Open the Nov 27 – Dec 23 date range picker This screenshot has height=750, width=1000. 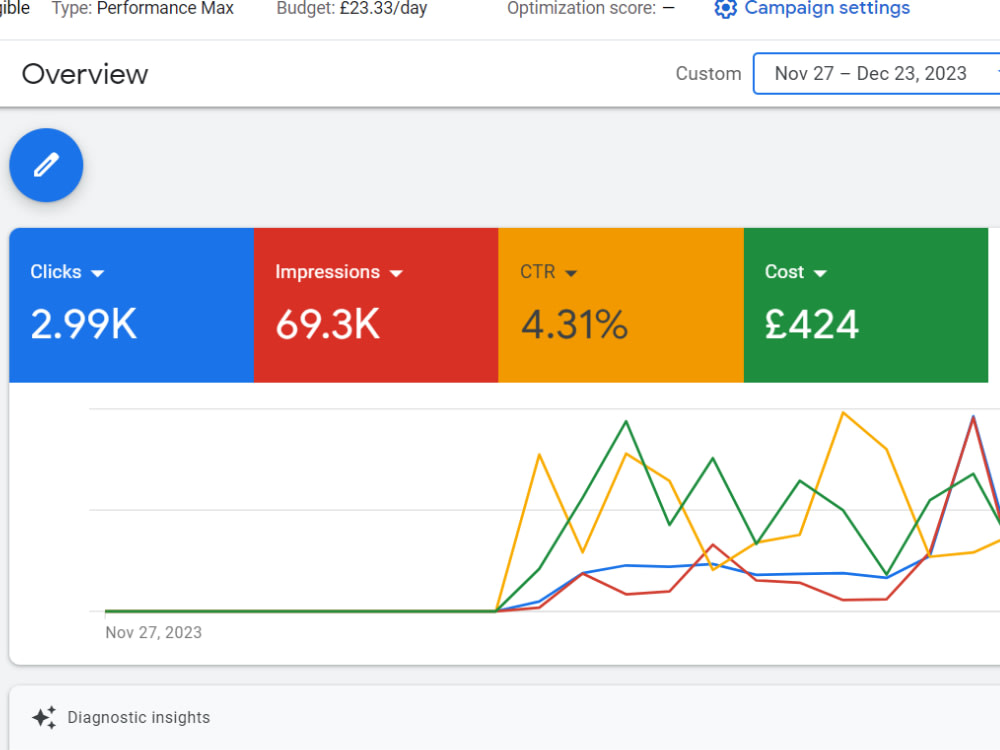coord(876,74)
